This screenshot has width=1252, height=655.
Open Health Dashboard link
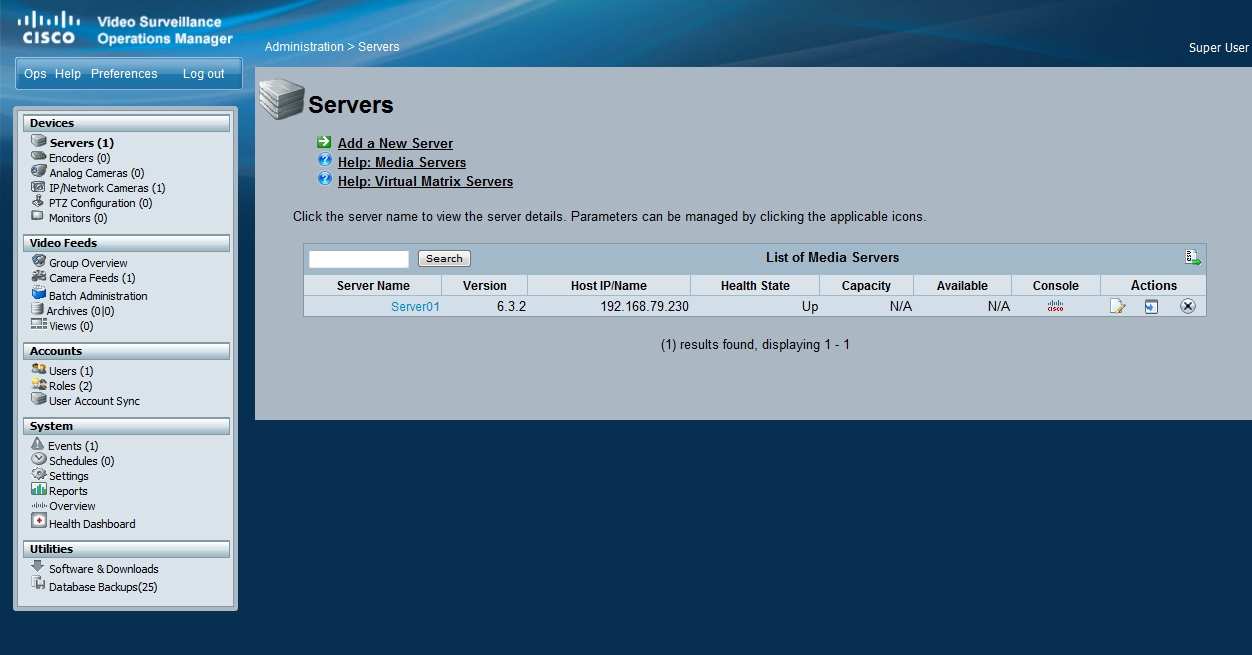click(92, 524)
